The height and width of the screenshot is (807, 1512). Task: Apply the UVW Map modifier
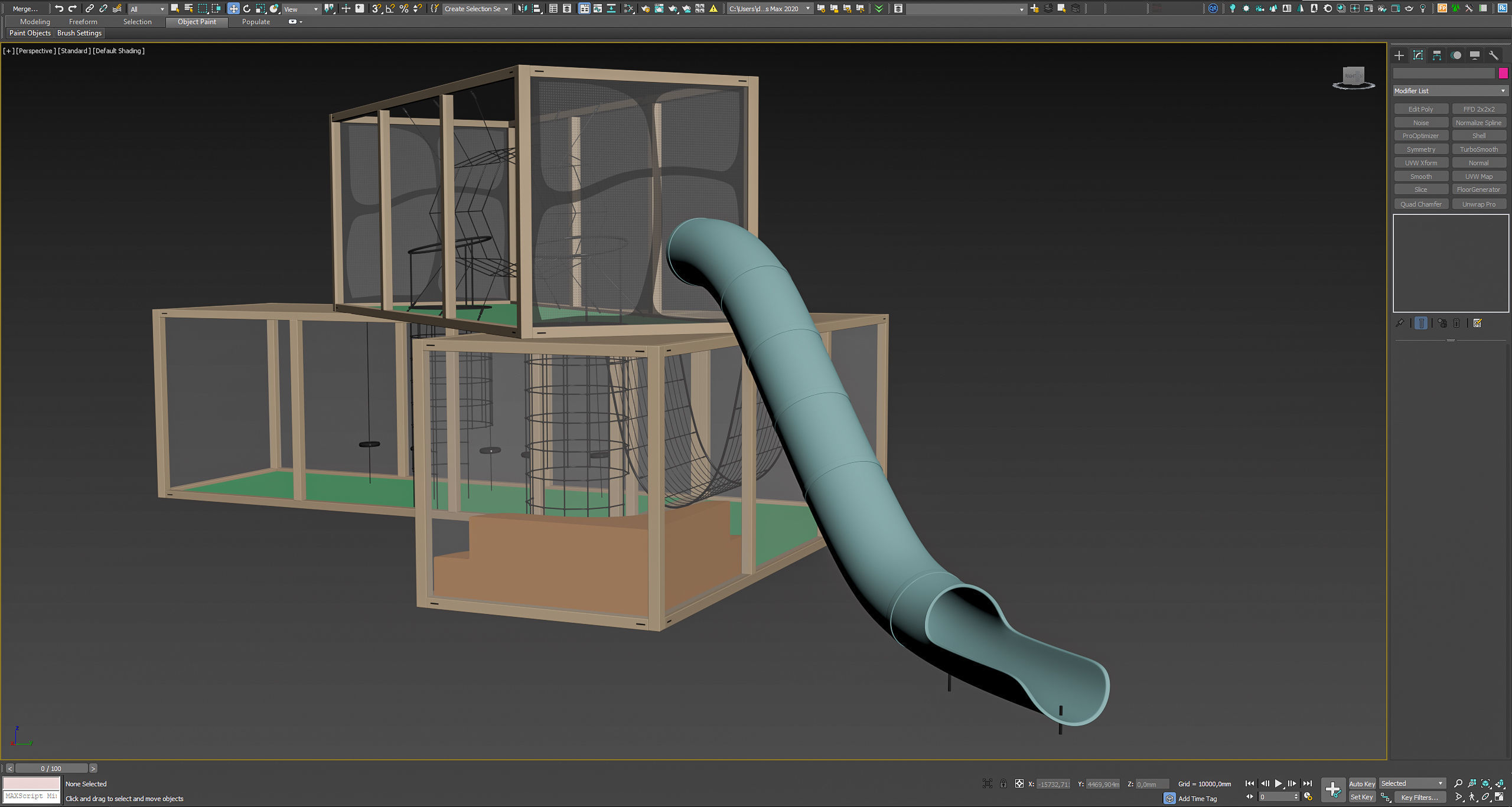click(1478, 177)
